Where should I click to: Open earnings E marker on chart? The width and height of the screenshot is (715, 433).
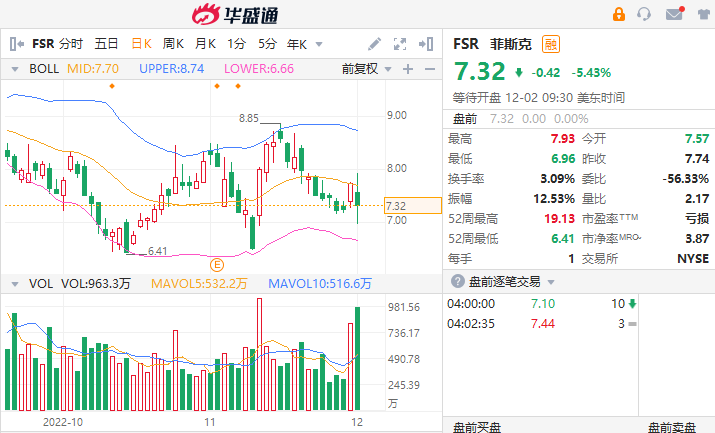[217, 265]
